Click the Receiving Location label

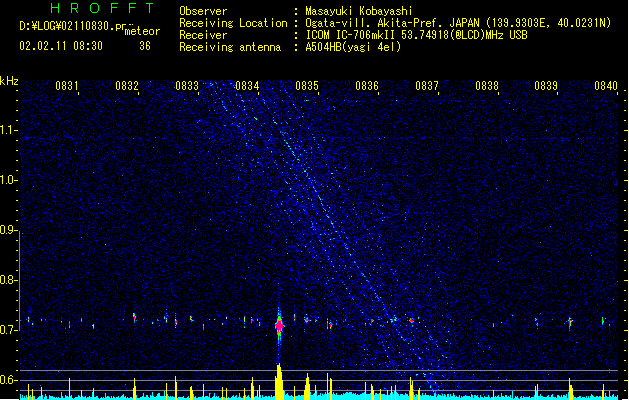(x=233, y=23)
